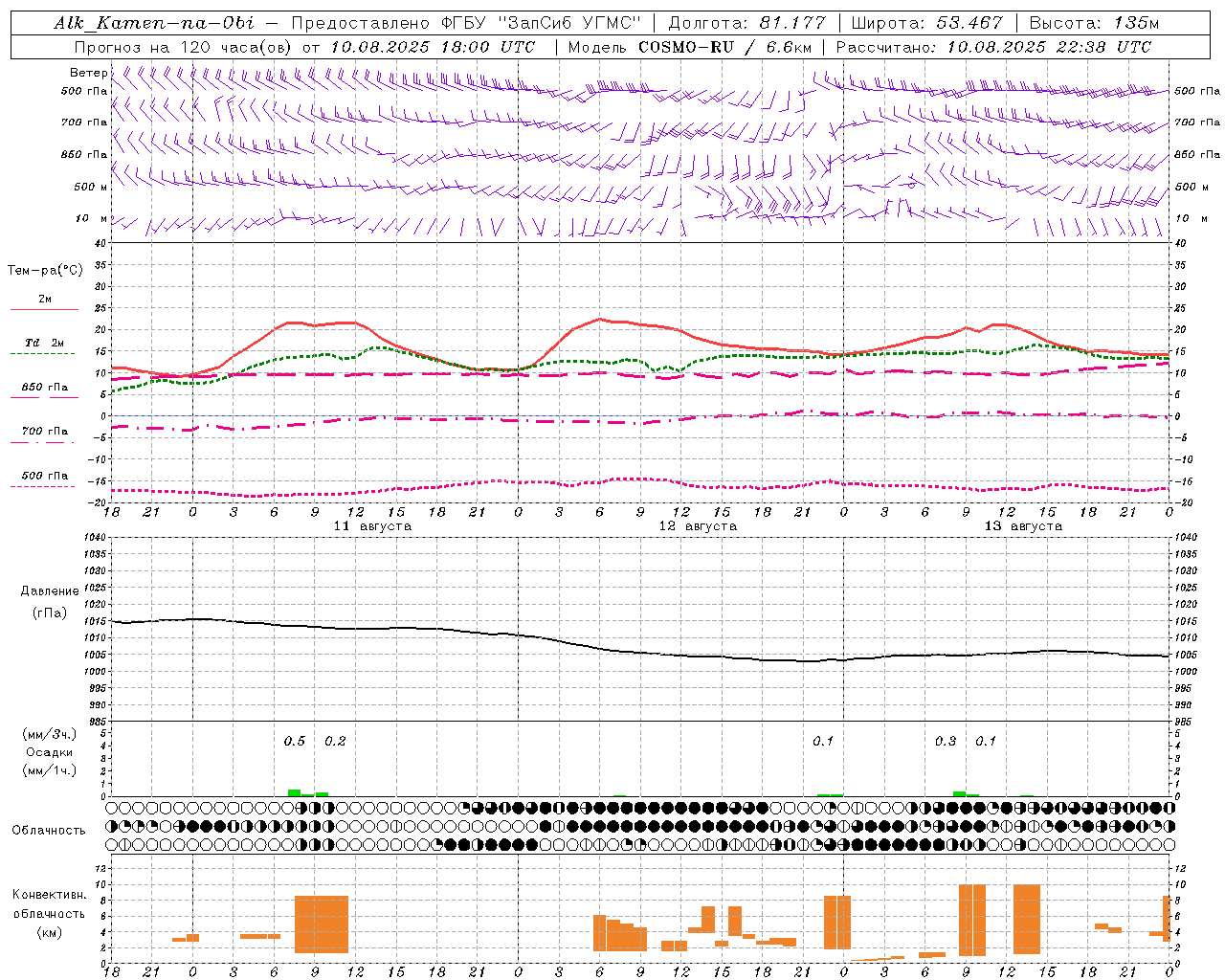Click the precipitation value 0.3
The width and height of the screenshot is (1225, 980).
(946, 741)
